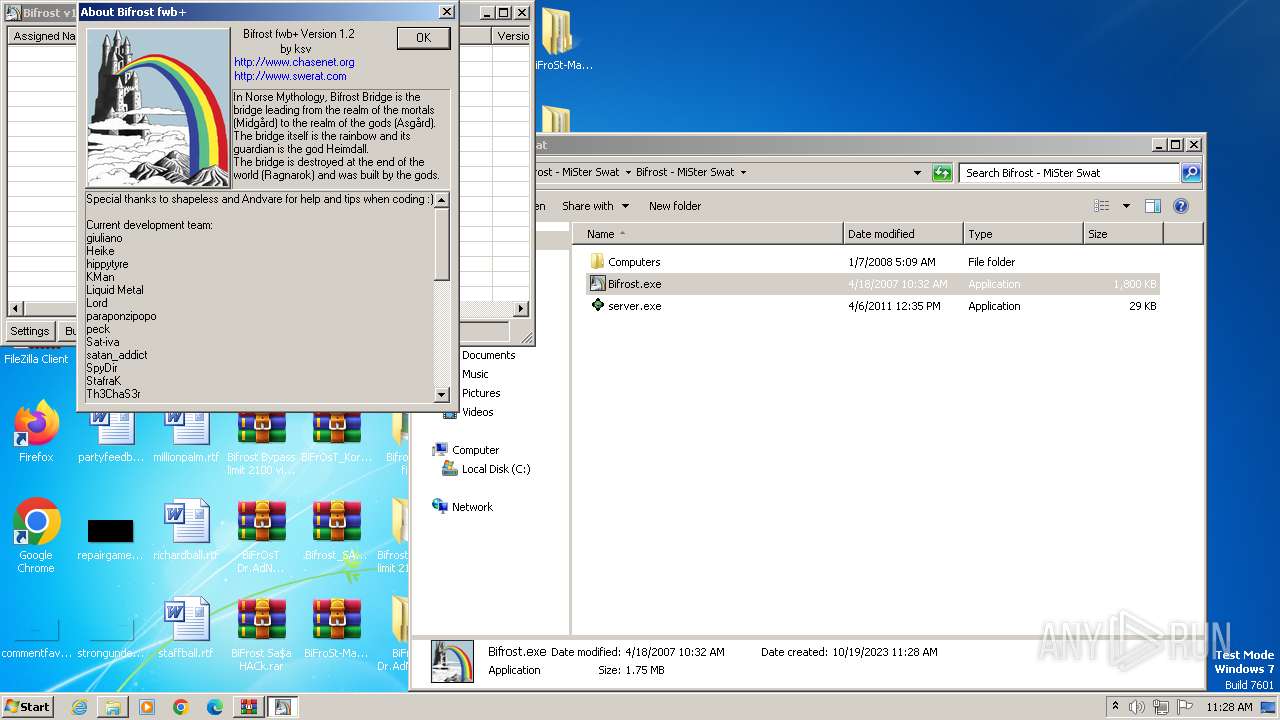This screenshot has width=1280, height=720.
Task: Open millionpalm.rtf document icon
Action: click(x=186, y=432)
